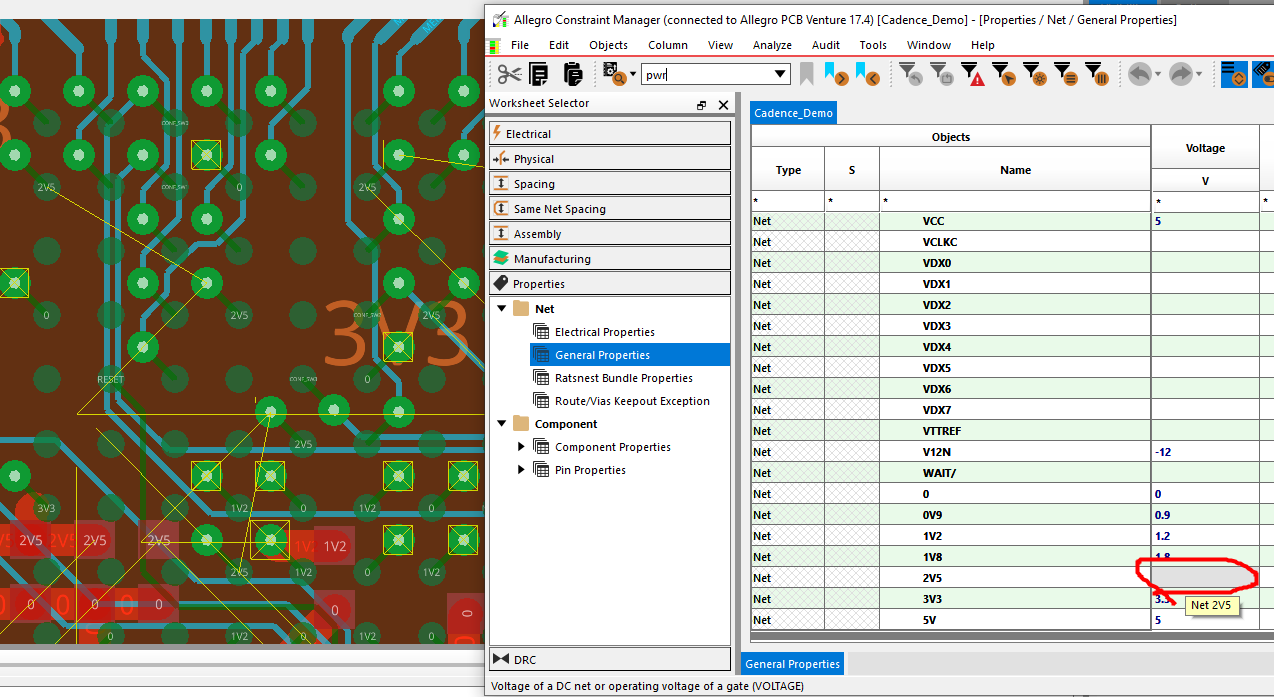The width and height of the screenshot is (1274, 697).
Task: Open the Tools menu
Action: (x=873, y=45)
